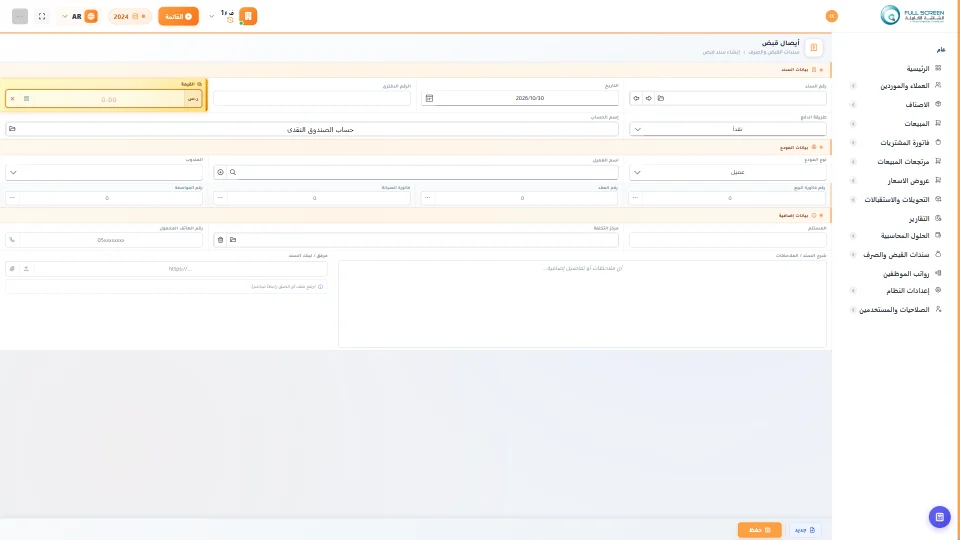Image resolution: width=960 pixels, height=540 pixels.
Task: Expand الاصناف submenu arrow
Action: tap(853, 105)
